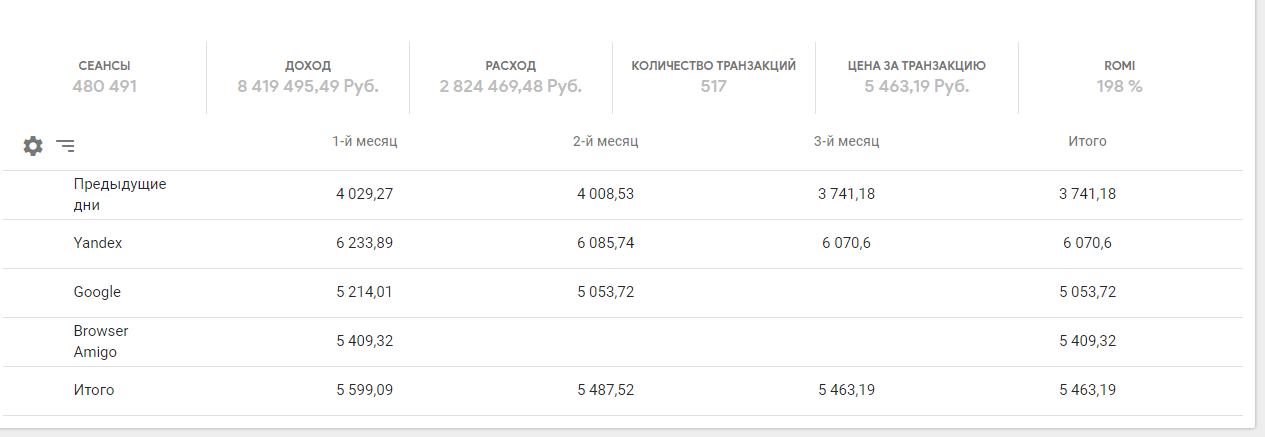Select the Yandex row label

coord(98,243)
